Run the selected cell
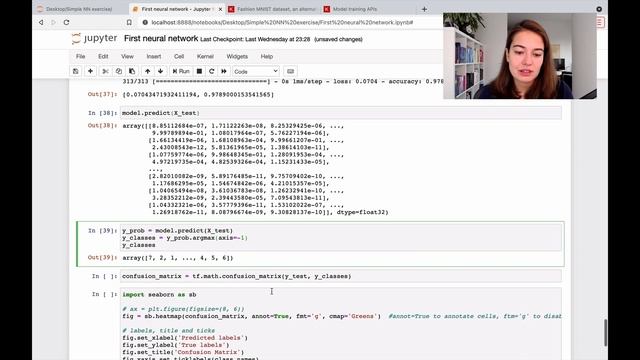Viewport: 640px width, 360px height. (181, 71)
